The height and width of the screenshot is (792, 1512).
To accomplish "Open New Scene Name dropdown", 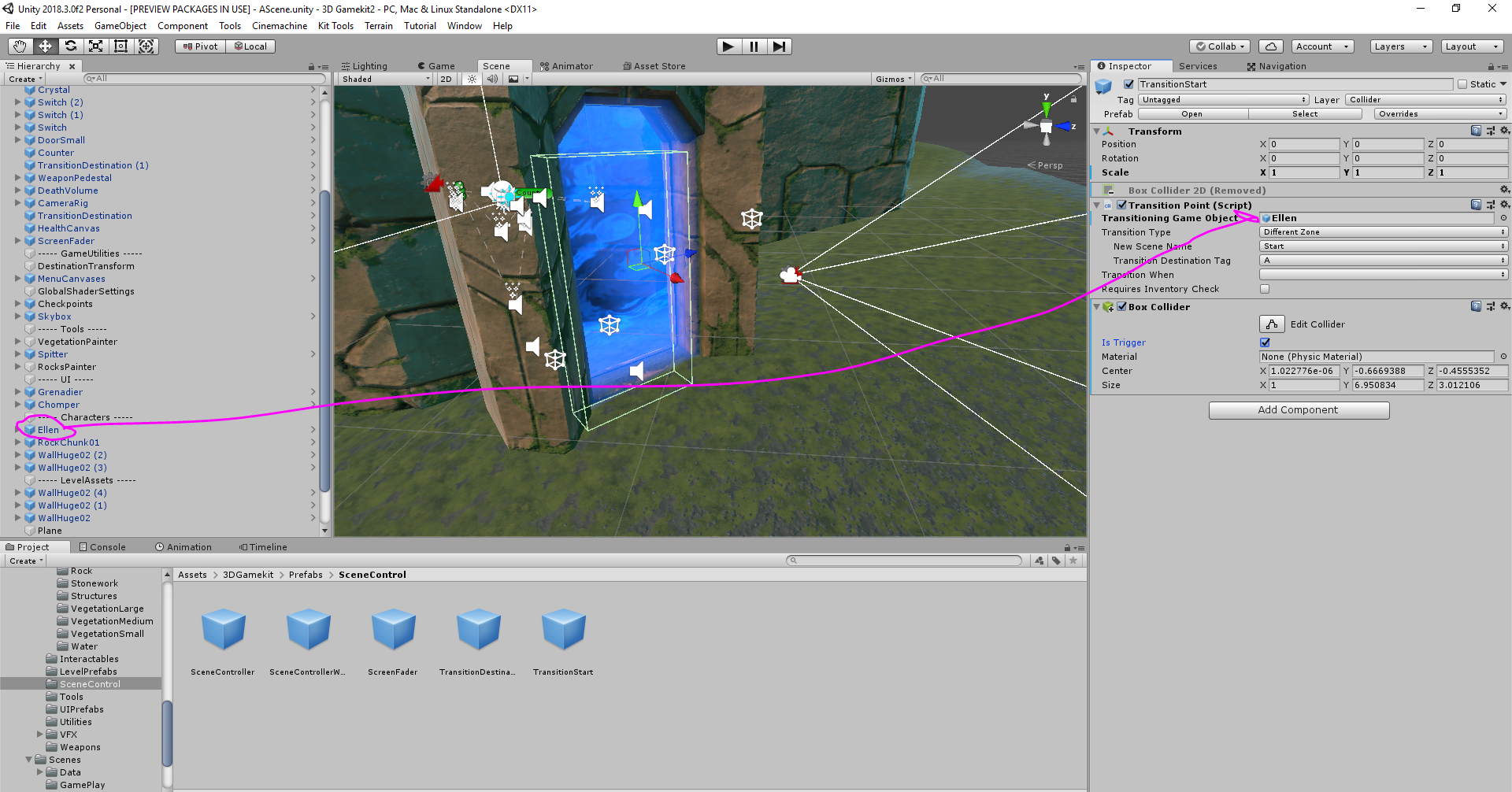I will 1384,246.
